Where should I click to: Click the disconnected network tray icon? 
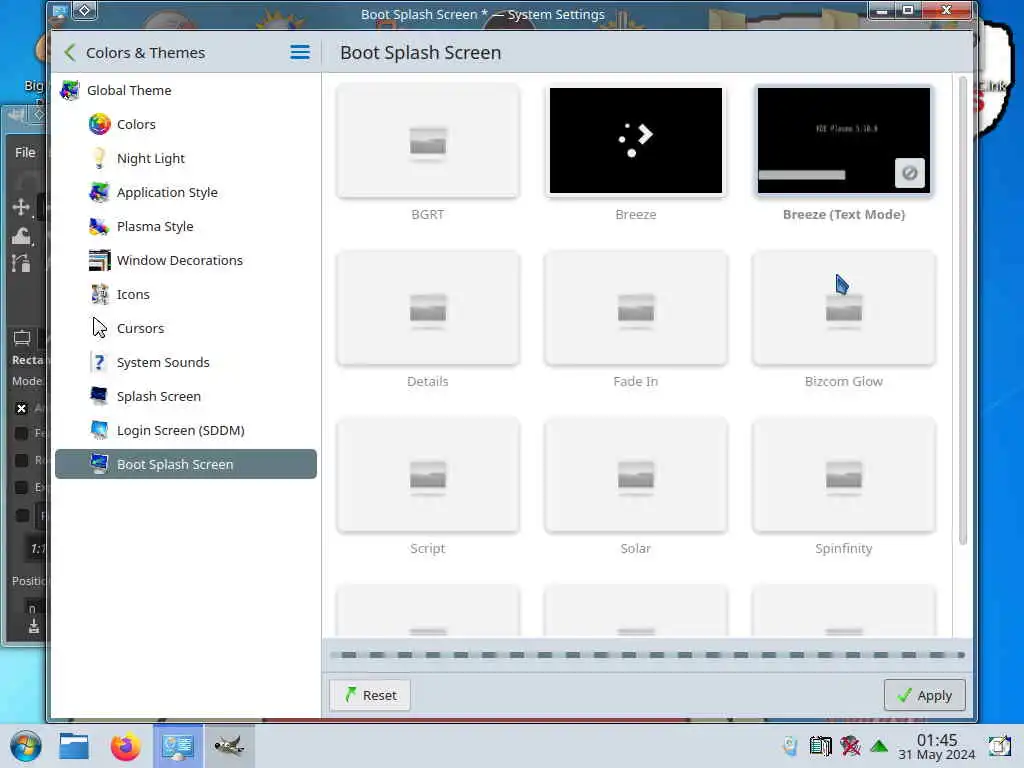[x=850, y=746]
